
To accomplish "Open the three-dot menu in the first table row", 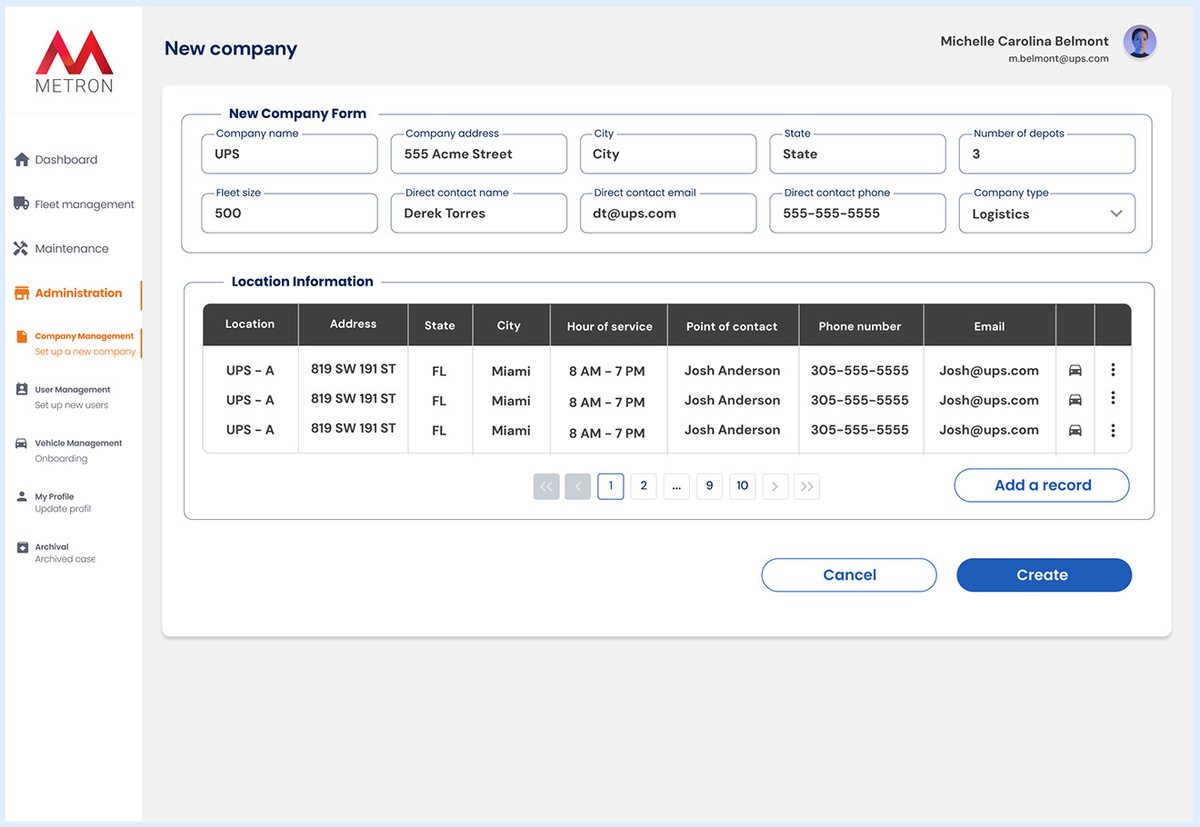I will [x=1113, y=370].
